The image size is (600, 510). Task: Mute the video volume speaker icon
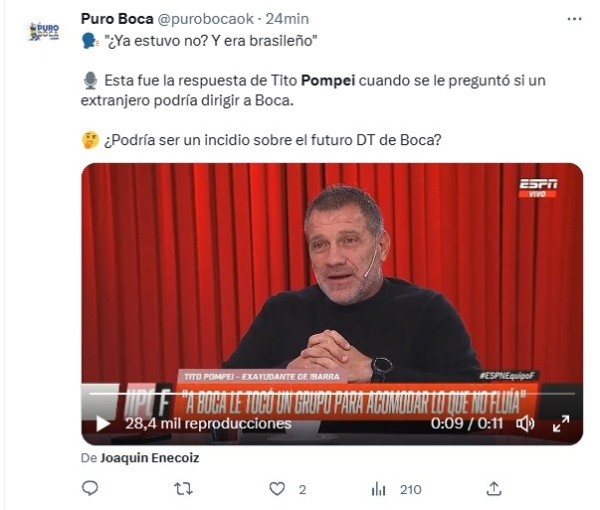coord(525,424)
